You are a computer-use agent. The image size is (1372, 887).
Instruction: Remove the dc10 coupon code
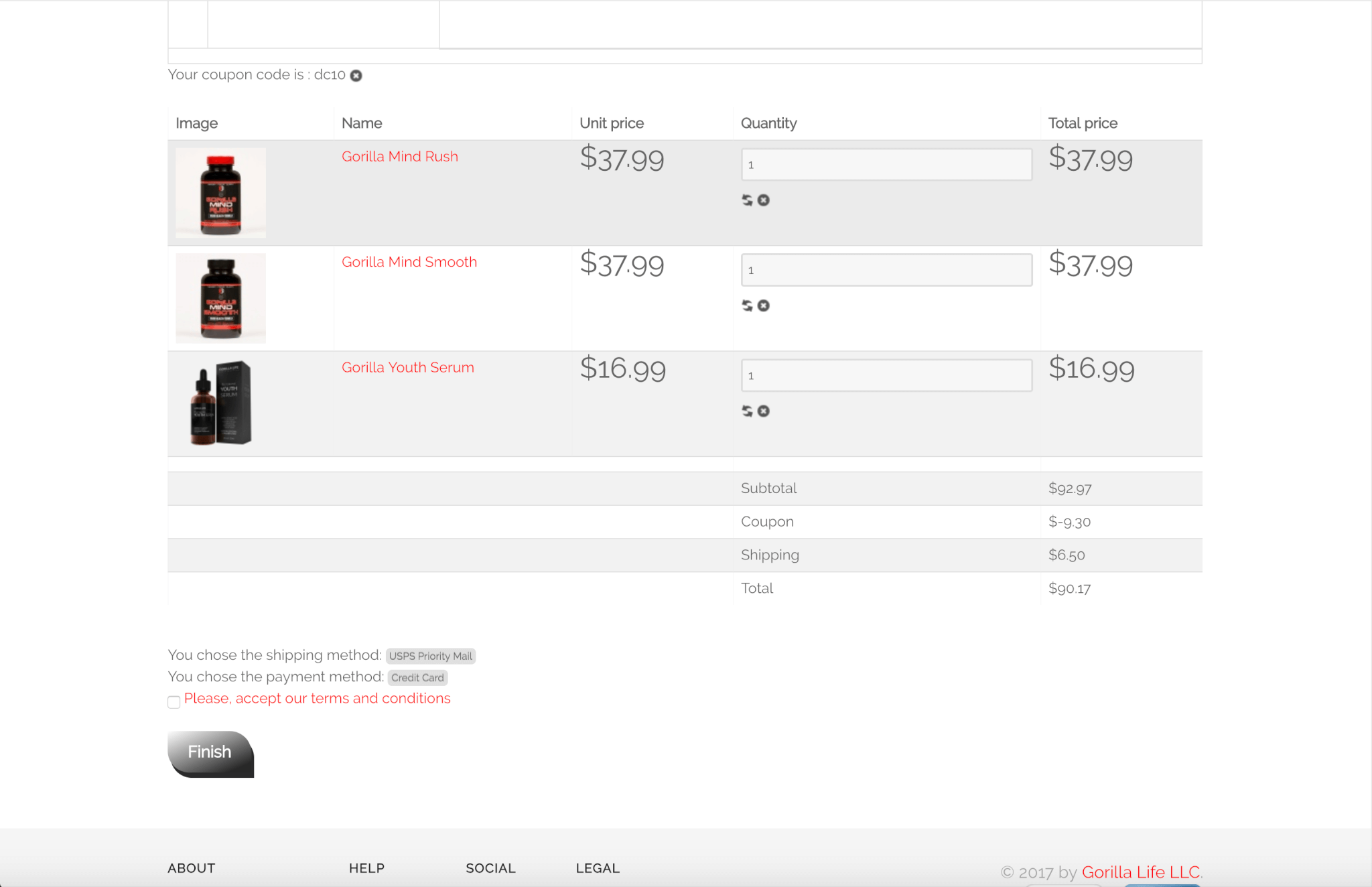tap(356, 76)
